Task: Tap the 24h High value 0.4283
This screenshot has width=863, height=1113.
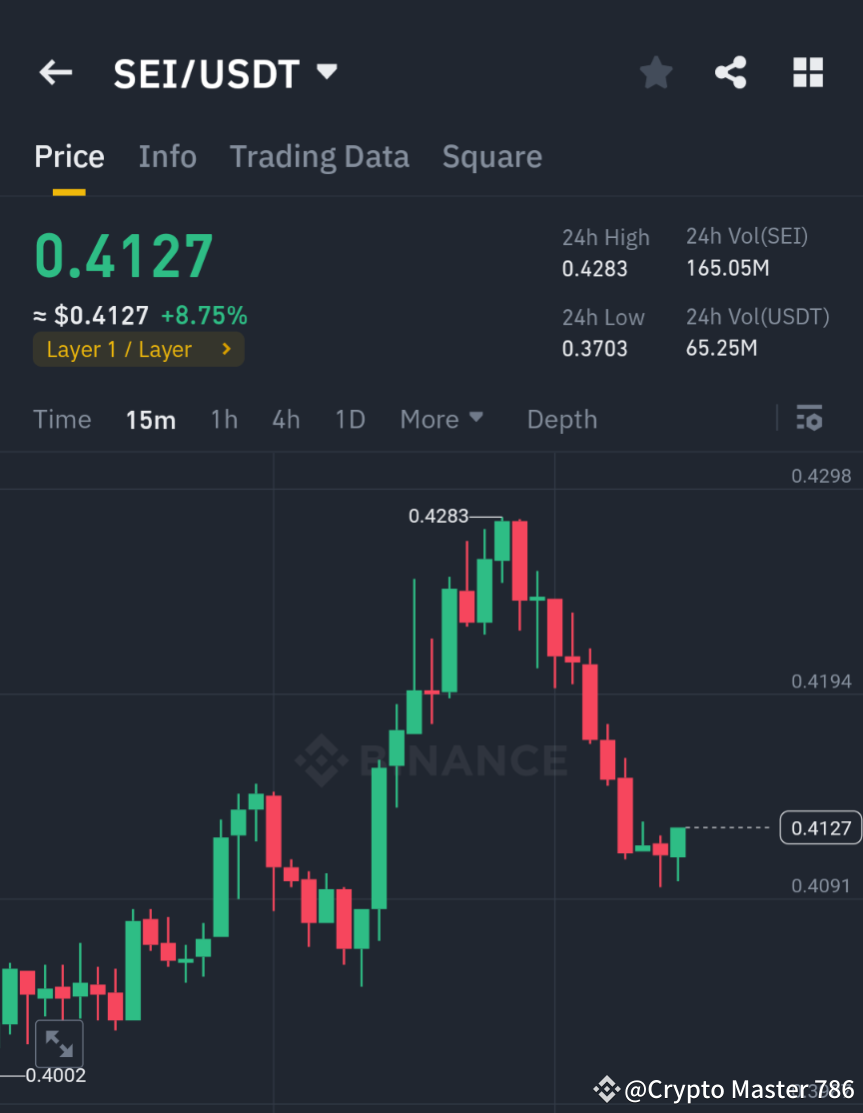Action: click(x=596, y=268)
